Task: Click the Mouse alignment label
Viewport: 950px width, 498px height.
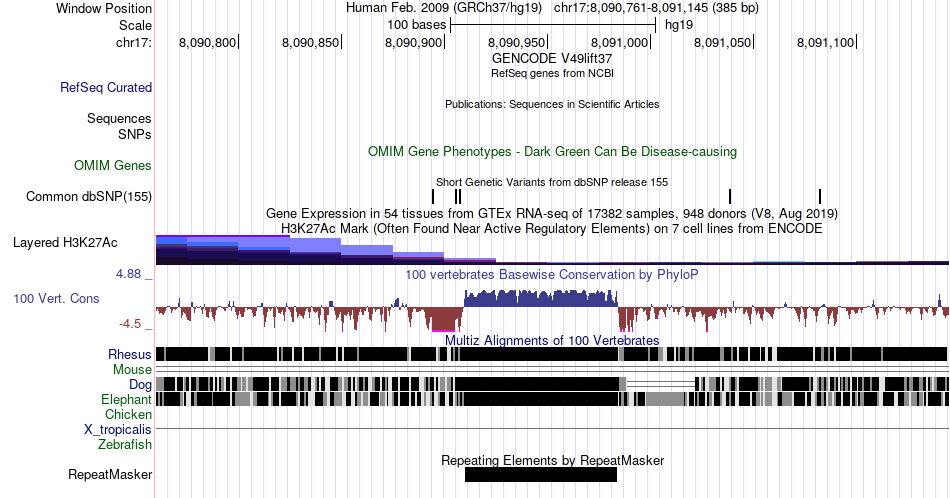Action: pos(132,370)
